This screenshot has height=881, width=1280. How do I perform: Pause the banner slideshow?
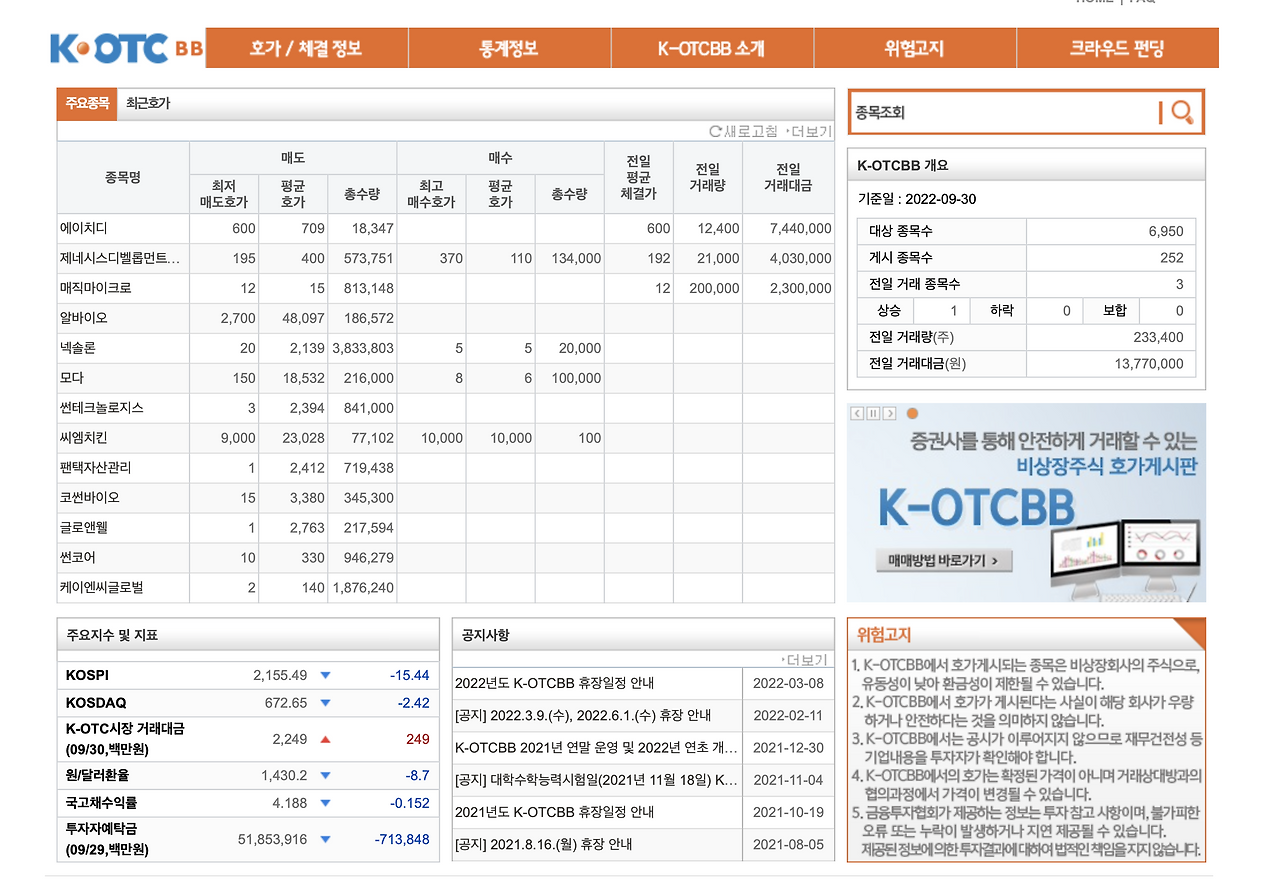pos(873,412)
